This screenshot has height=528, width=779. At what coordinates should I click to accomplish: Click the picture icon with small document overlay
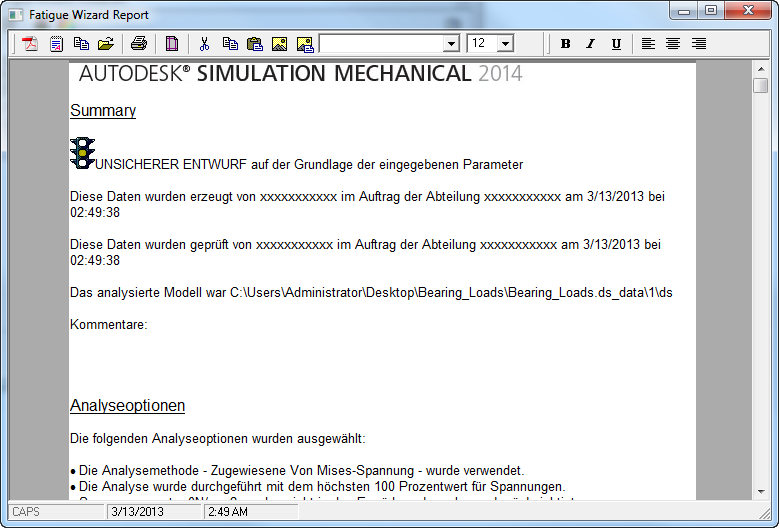click(x=305, y=44)
